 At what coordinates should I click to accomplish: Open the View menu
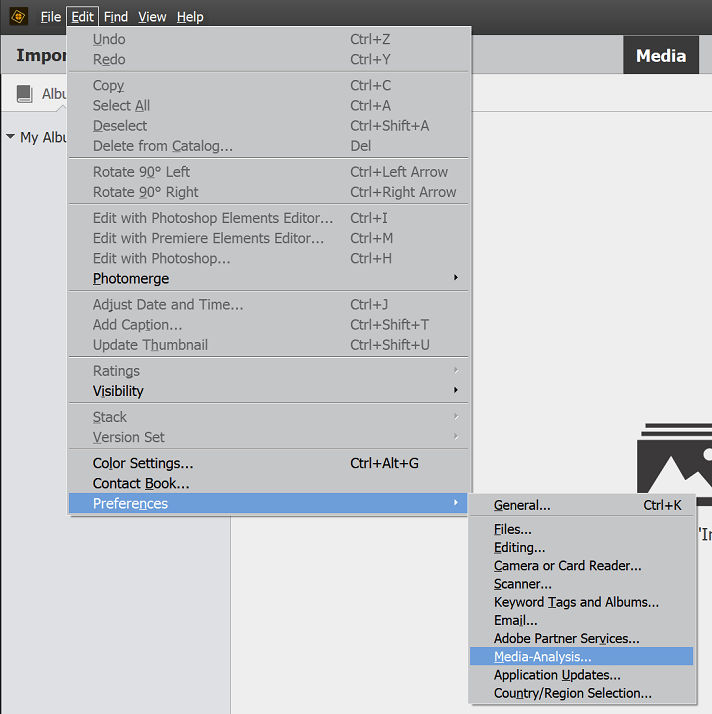point(152,17)
